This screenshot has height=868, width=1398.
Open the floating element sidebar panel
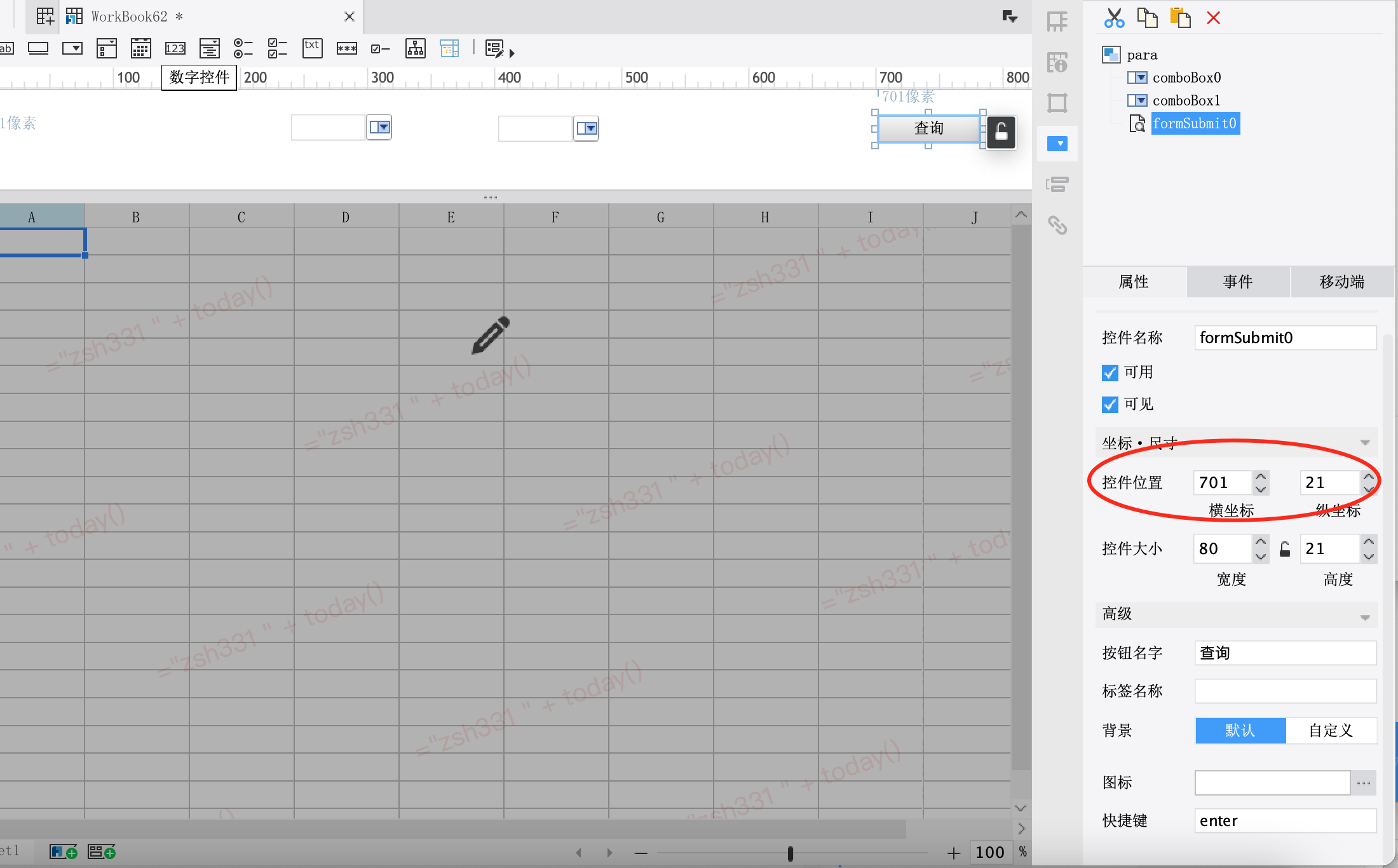[x=1057, y=103]
